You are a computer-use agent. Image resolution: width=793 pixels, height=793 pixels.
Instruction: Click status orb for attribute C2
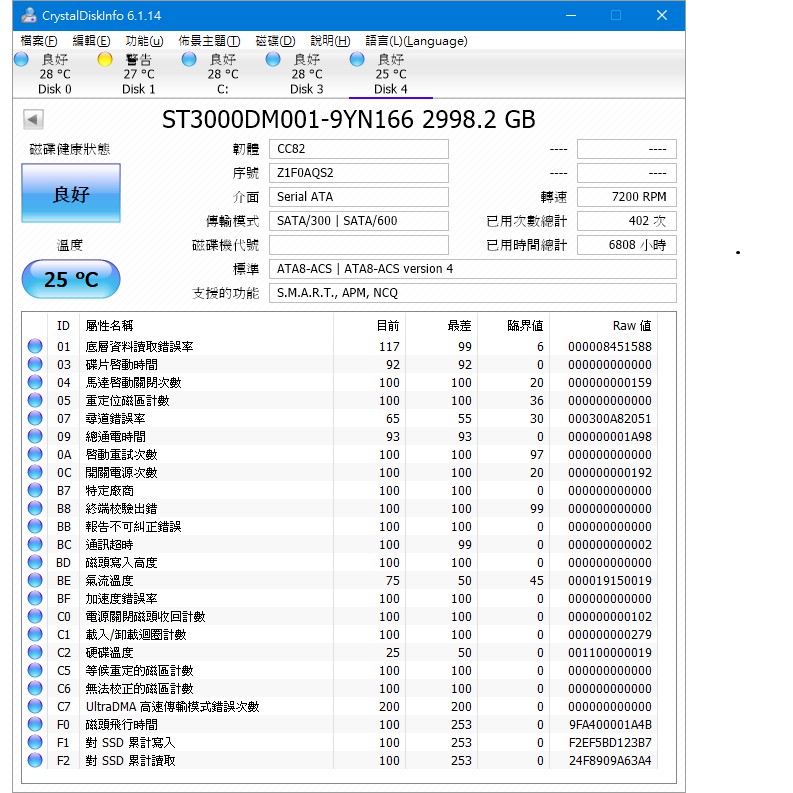35,652
